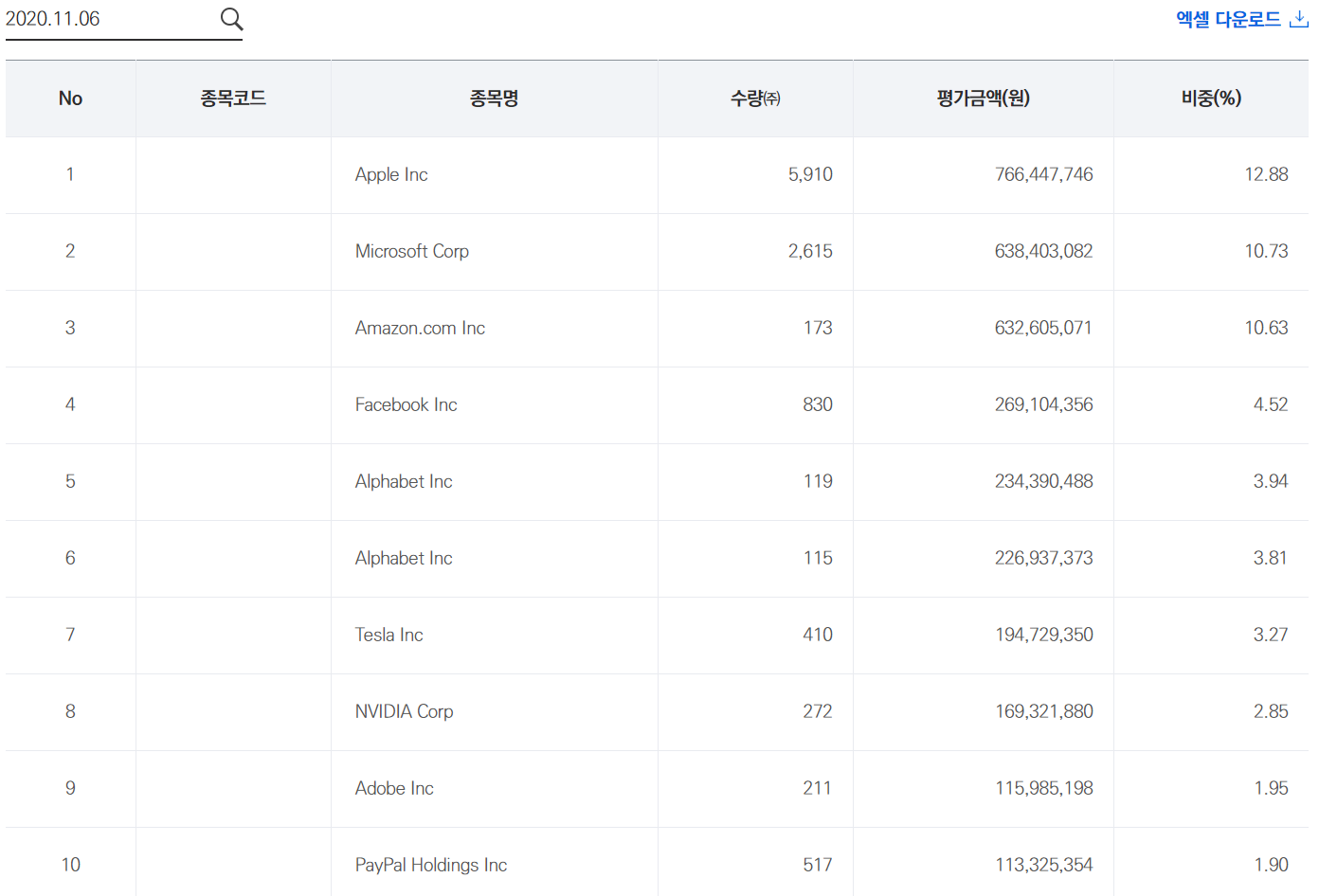Click the 비중(%) column header

pos(1211,99)
